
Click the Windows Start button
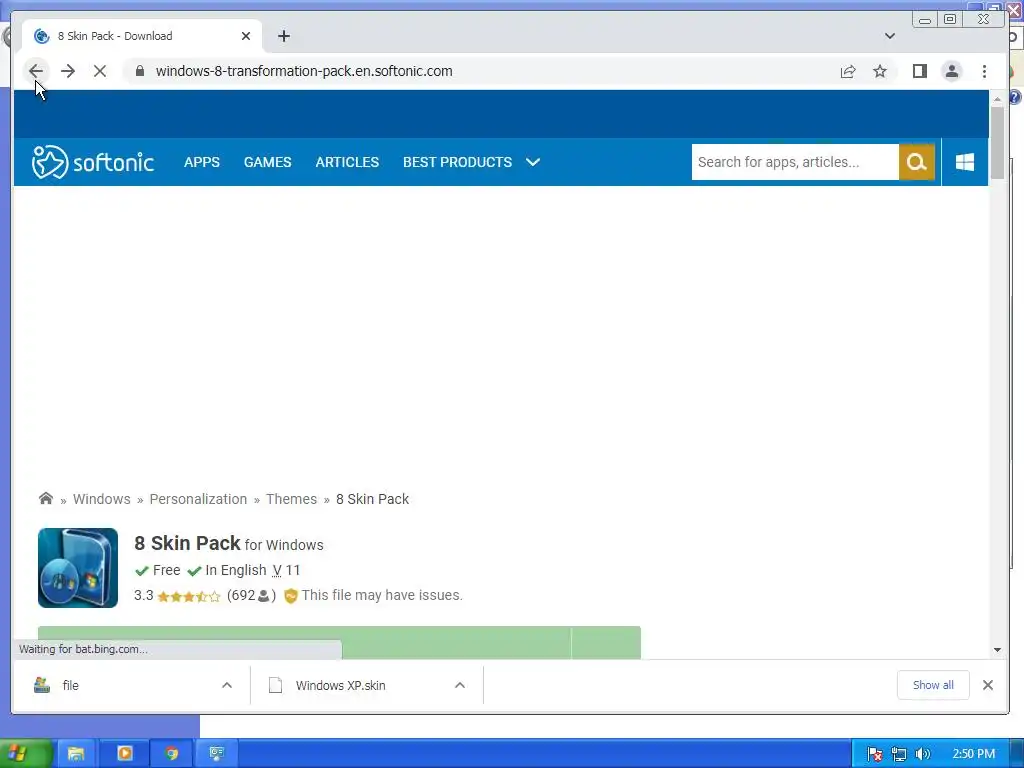[24, 754]
